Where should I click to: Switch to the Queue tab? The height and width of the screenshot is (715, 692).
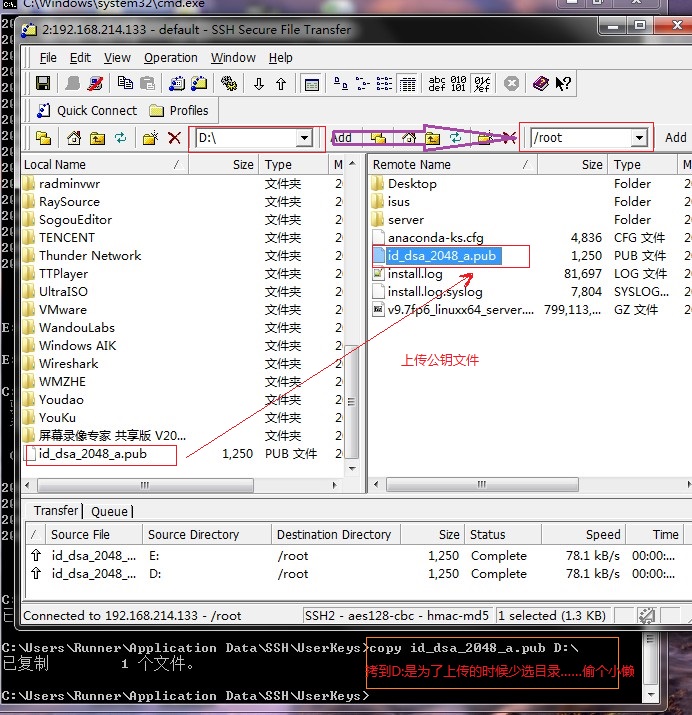click(109, 511)
